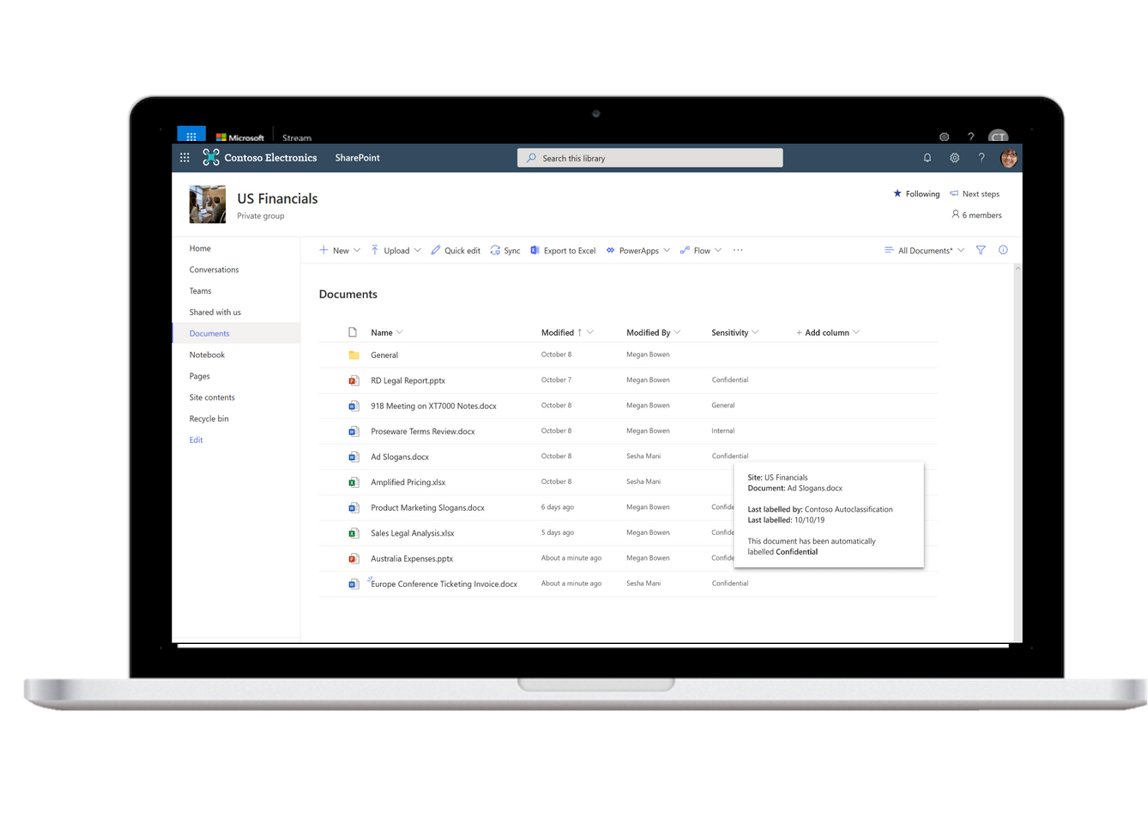Click the PowerPoint icon for RD Legal Report
The height and width of the screenshot is (821, 1148).
pos(354,381)
